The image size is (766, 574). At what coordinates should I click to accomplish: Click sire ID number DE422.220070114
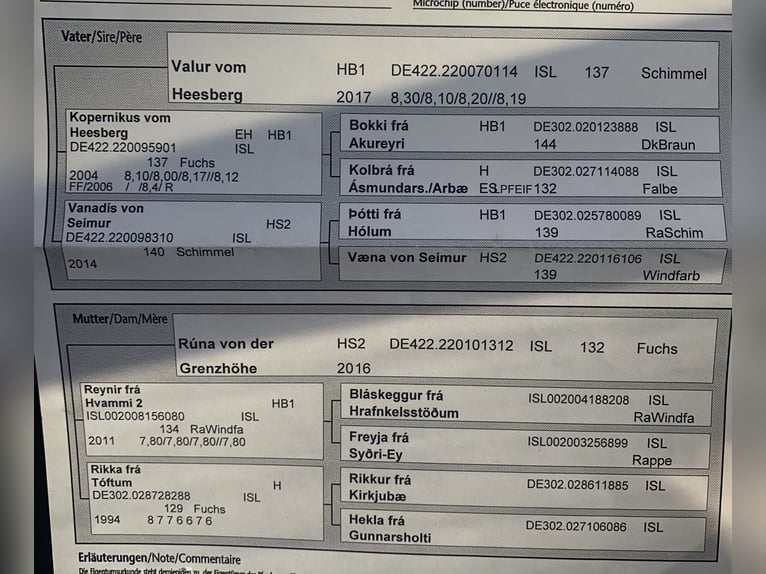[454, 71]
